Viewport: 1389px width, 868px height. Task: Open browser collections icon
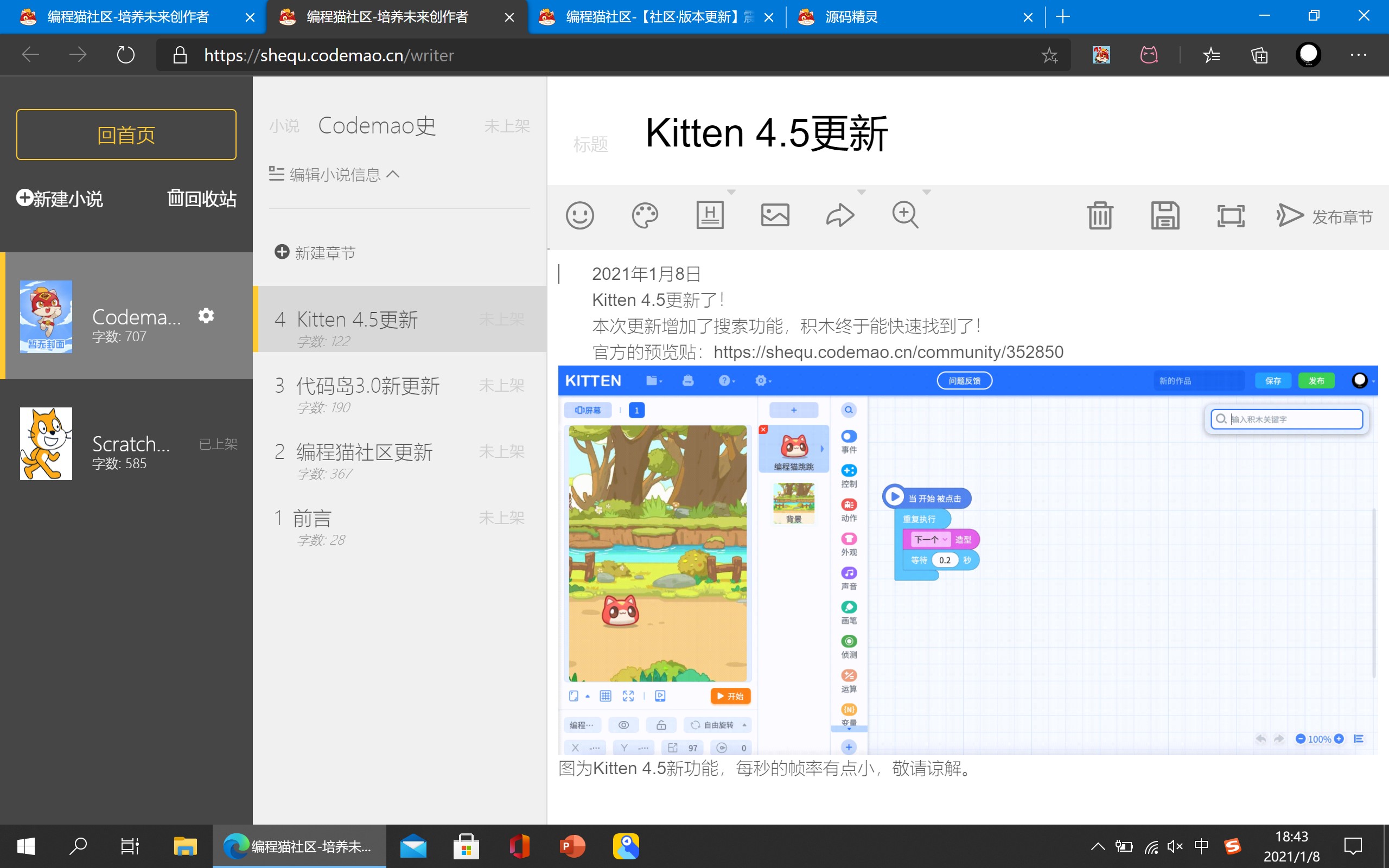tap(1259, 55)
